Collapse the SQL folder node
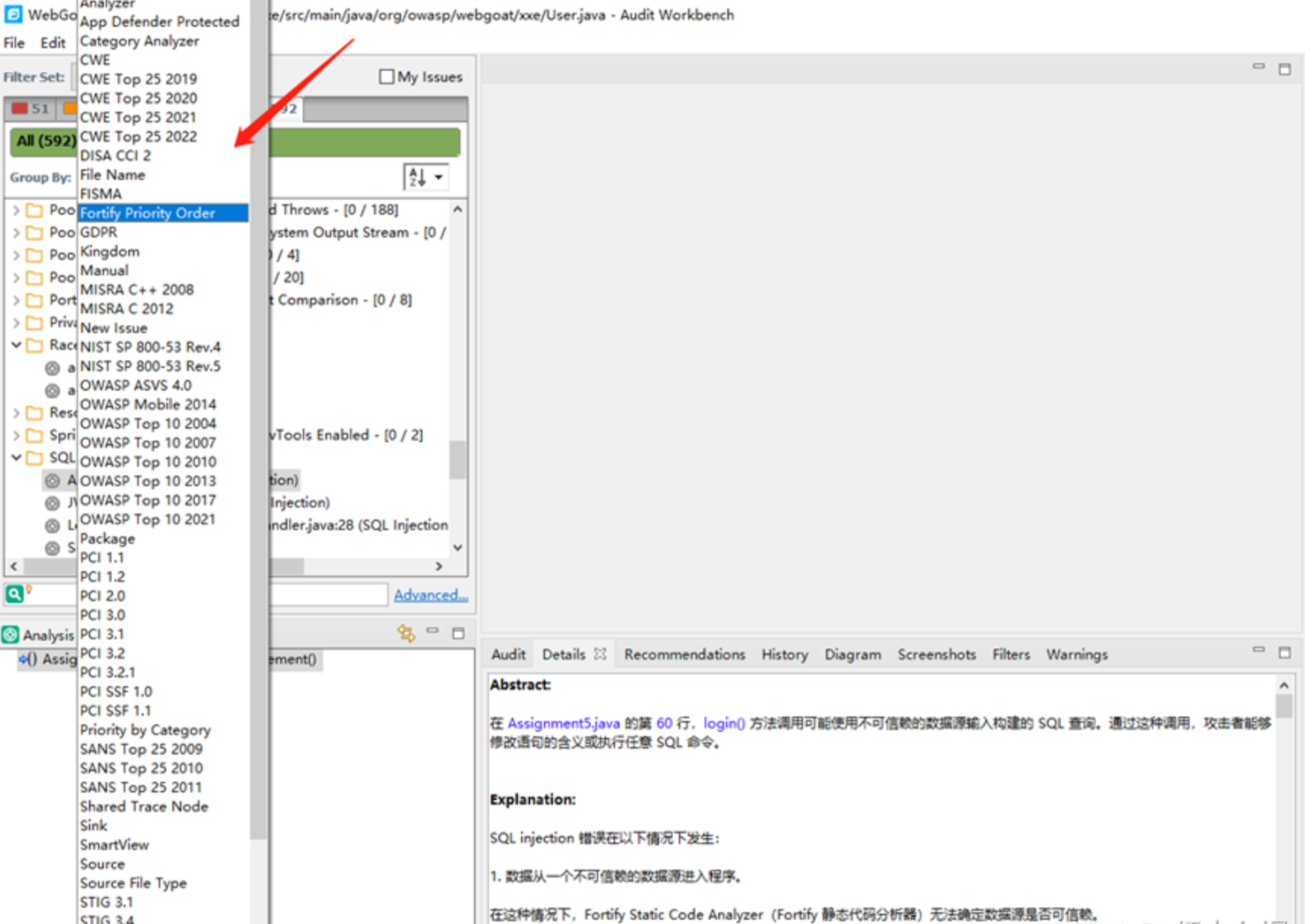The width and height of the screenshot is (1305, 924). coord(16,458)
